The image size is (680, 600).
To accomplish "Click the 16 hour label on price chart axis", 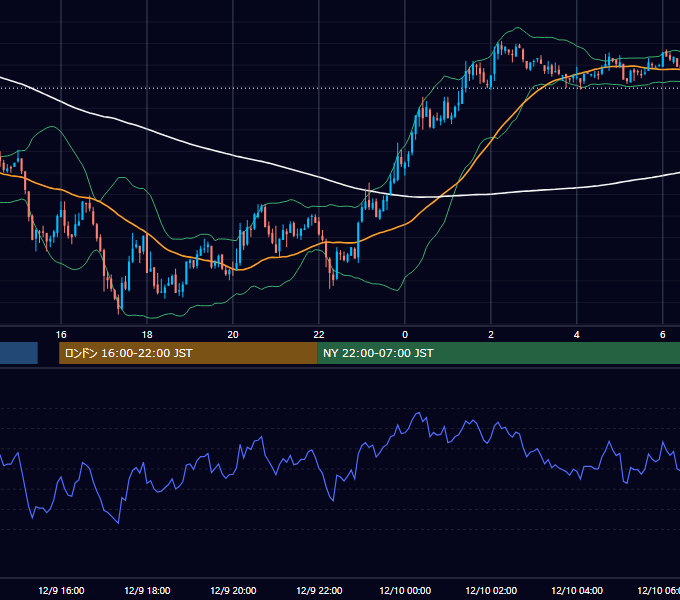I will (x=61, y=334).
